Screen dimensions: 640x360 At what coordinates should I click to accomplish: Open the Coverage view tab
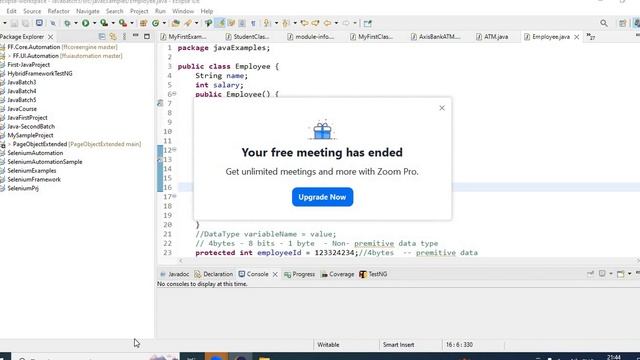[x=337, y=274]
